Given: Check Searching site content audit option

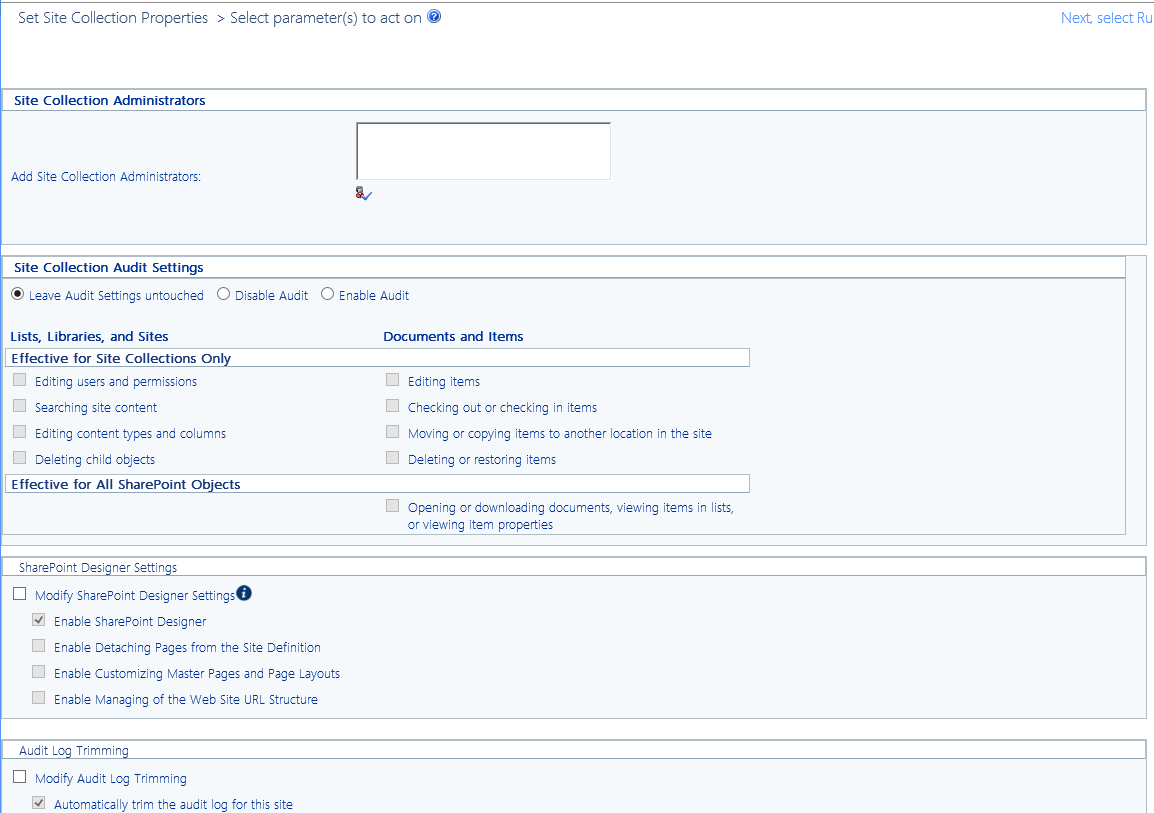Looking at the screenshot, I should click(x=19, y=404).
